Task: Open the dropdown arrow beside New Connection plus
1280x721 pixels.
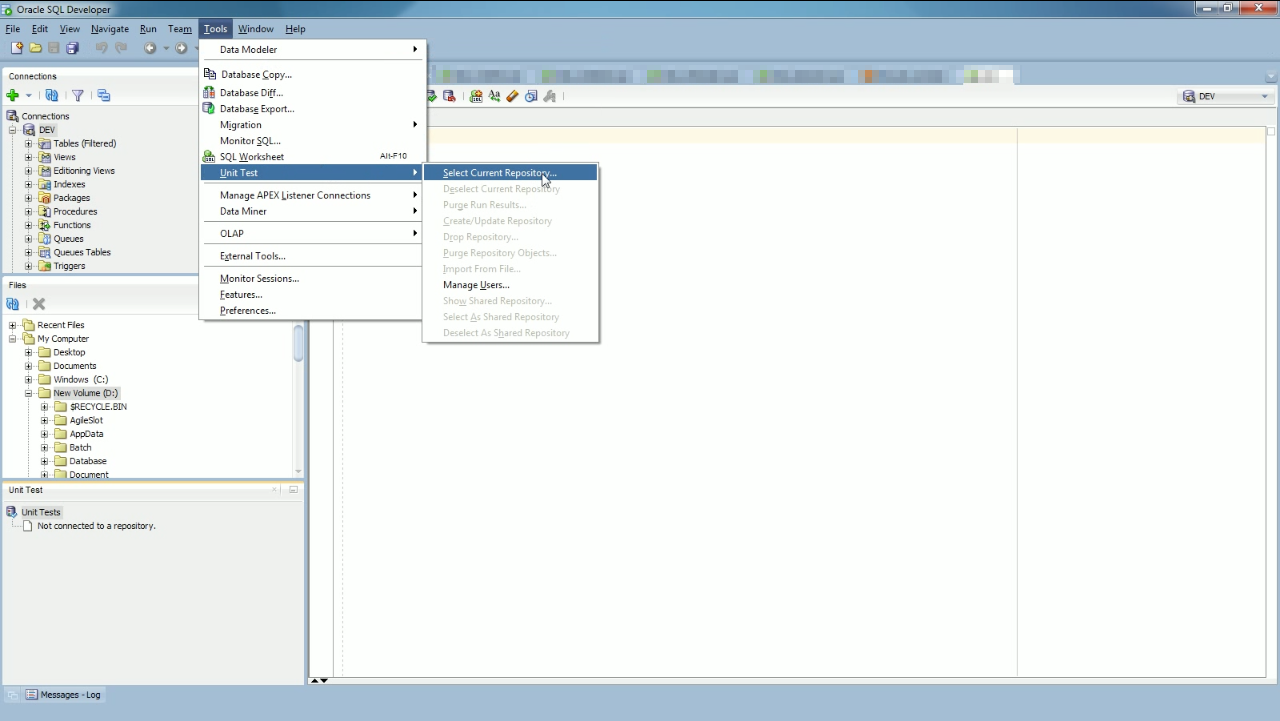Action: point(28,96)
